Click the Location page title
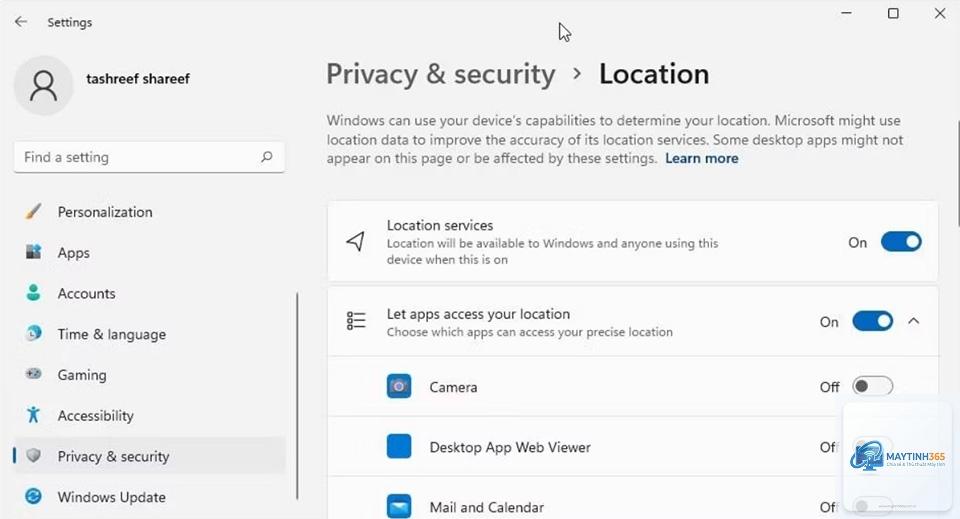 tap(654, 74)
